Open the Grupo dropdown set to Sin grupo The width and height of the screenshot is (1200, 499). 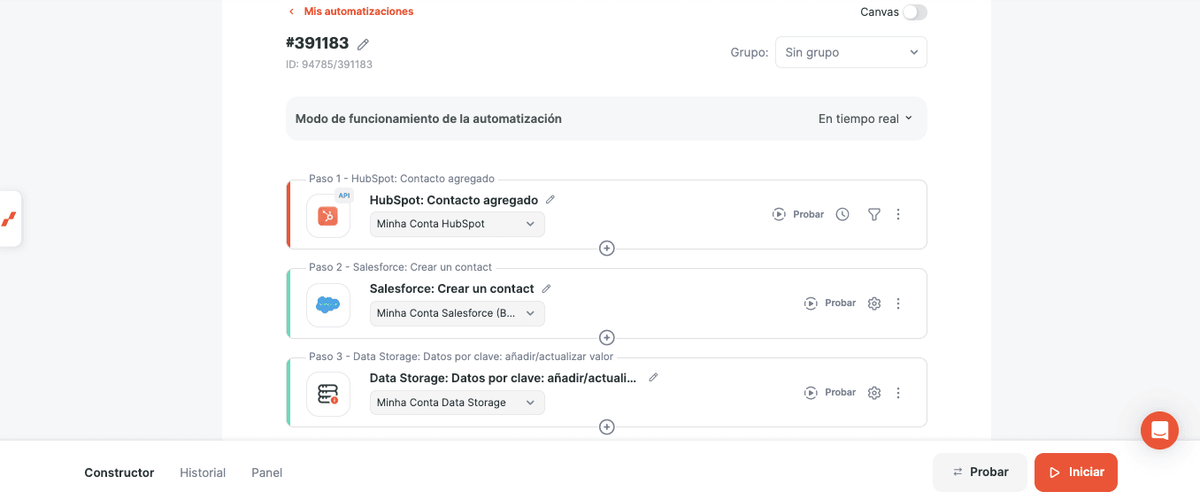pyautogui.click(x=851, y=52)
